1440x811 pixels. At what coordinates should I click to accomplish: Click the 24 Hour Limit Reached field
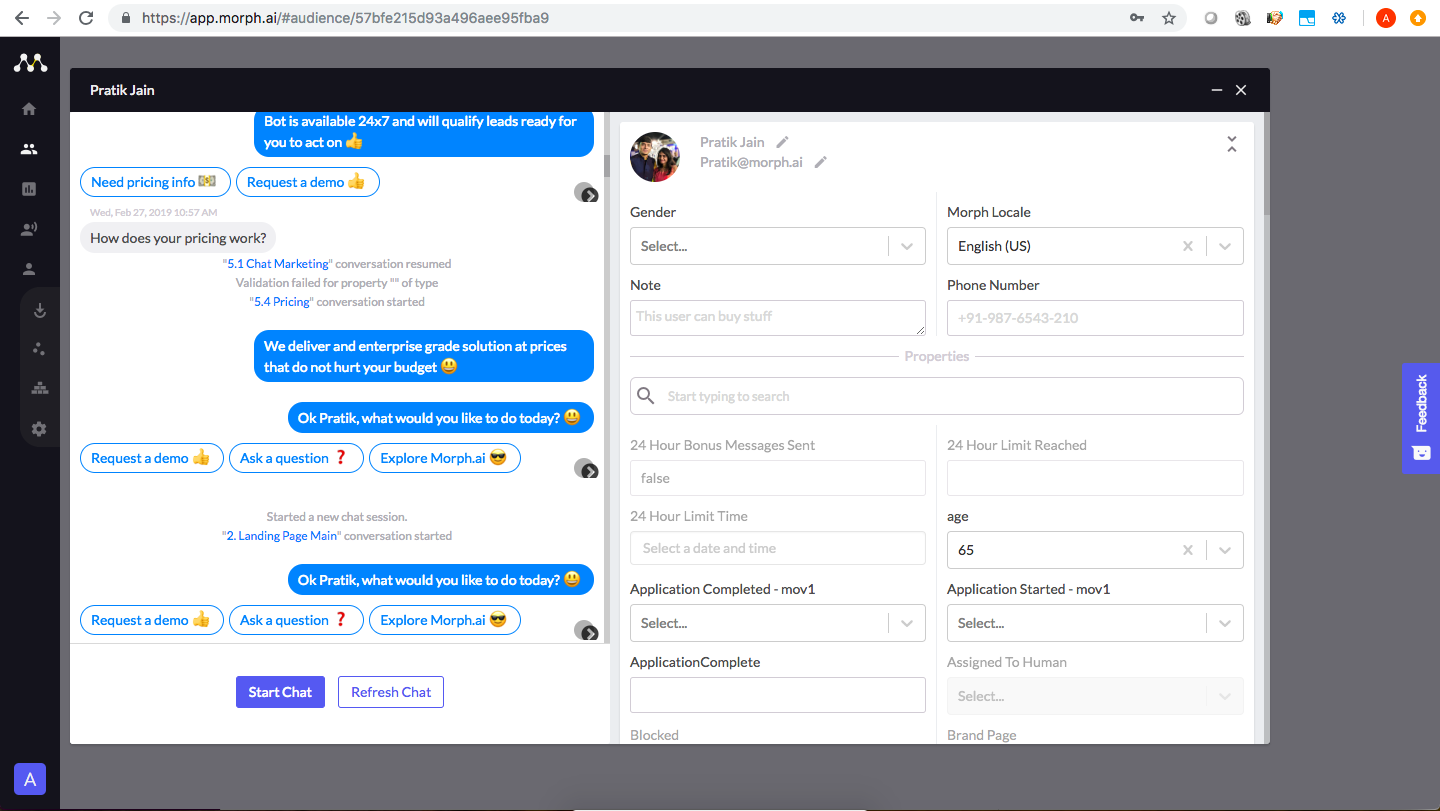coord(1095,478)
